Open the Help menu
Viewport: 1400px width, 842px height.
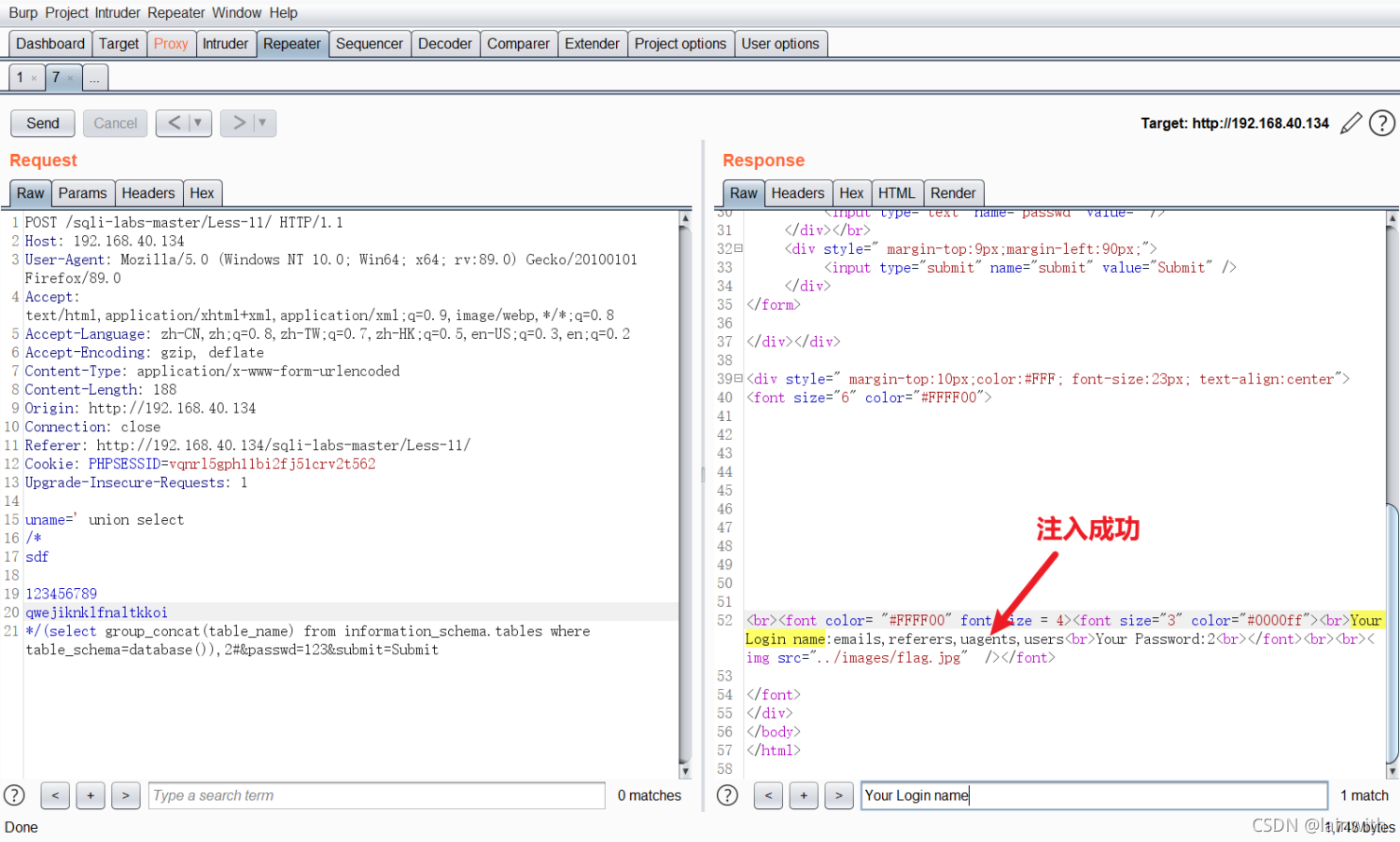[284, 13]
